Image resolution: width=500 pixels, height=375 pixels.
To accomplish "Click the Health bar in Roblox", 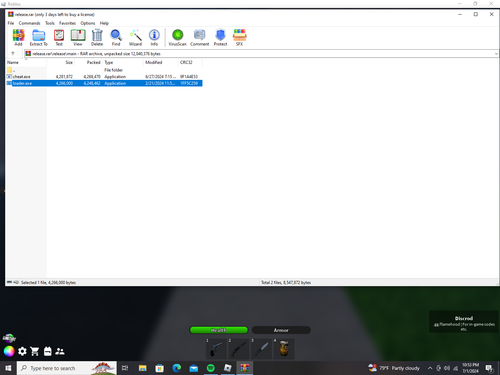I will point(219,330).
